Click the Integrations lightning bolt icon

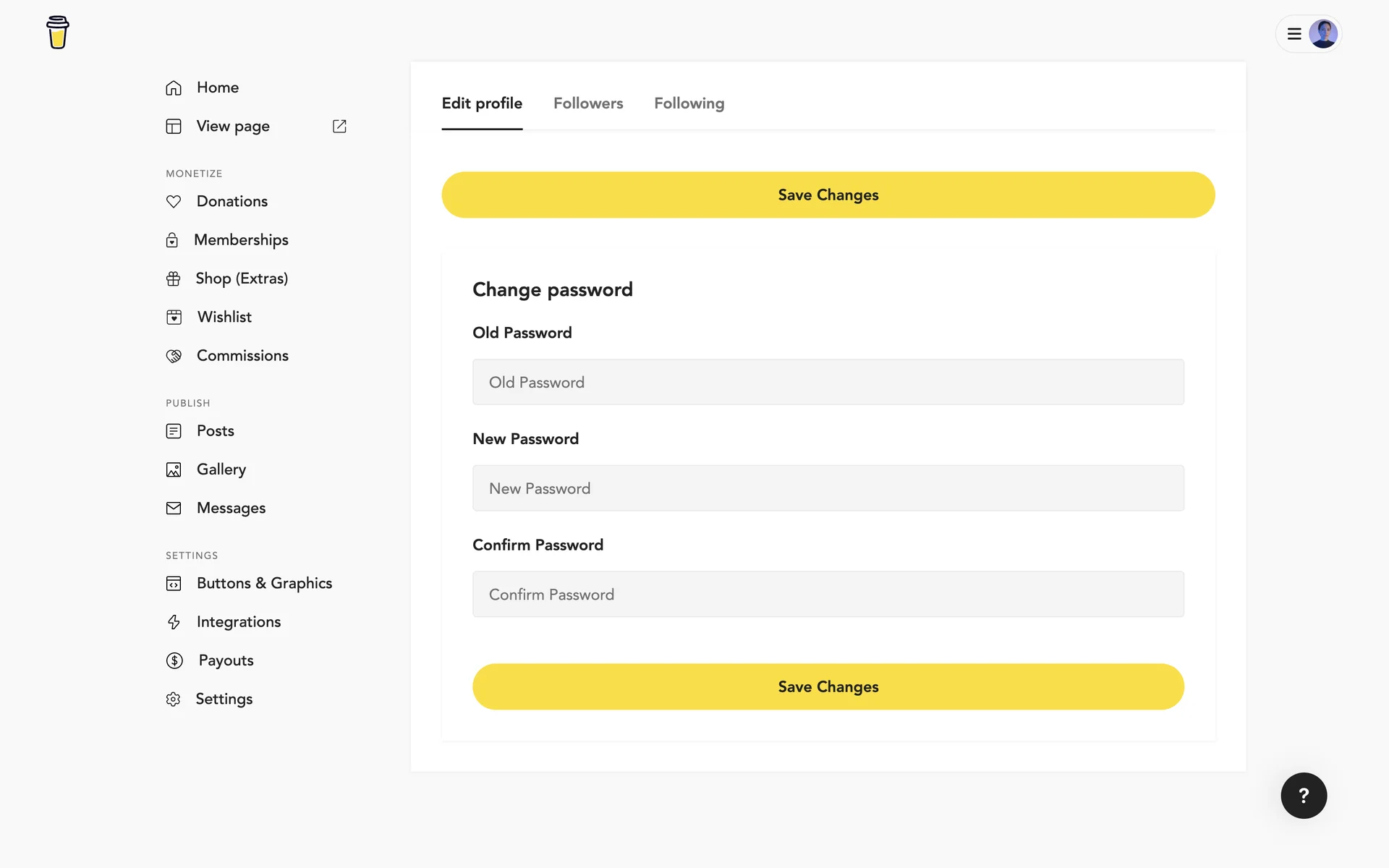click(x=174, y=622)
